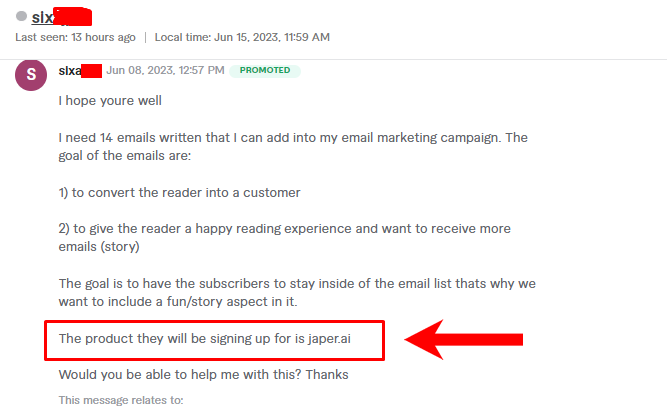
Task: Click the Jun 08, 2023 message timestamp
Action: [x=164, y=71]
